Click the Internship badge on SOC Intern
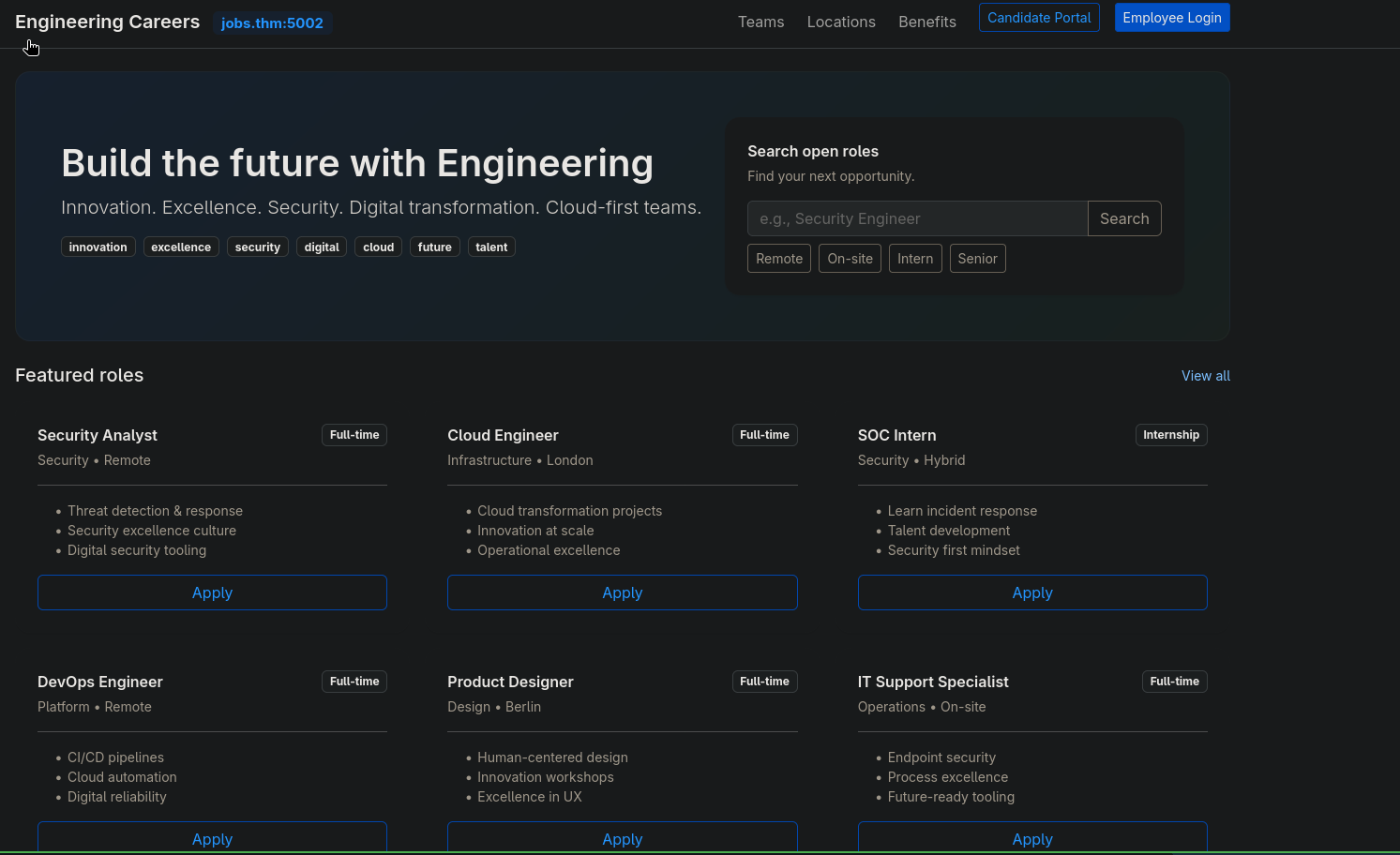1400x855 pixels. coord(1171,435)
